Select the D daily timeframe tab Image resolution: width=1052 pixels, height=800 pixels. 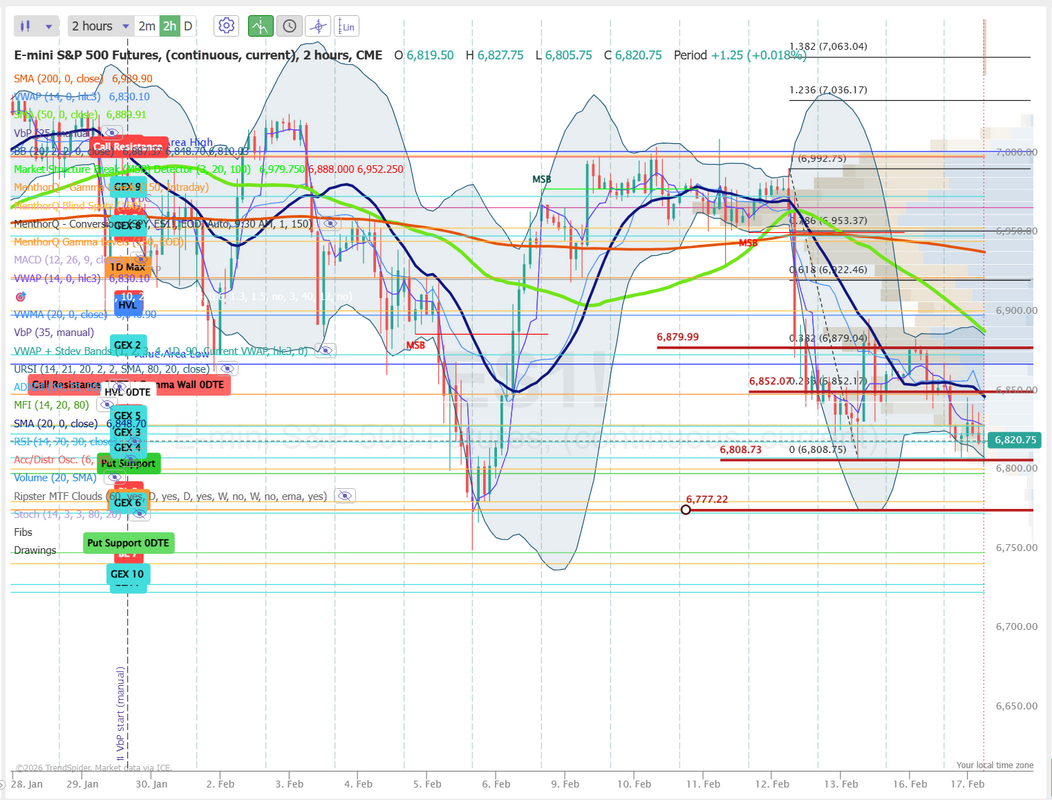pos(188,26)
